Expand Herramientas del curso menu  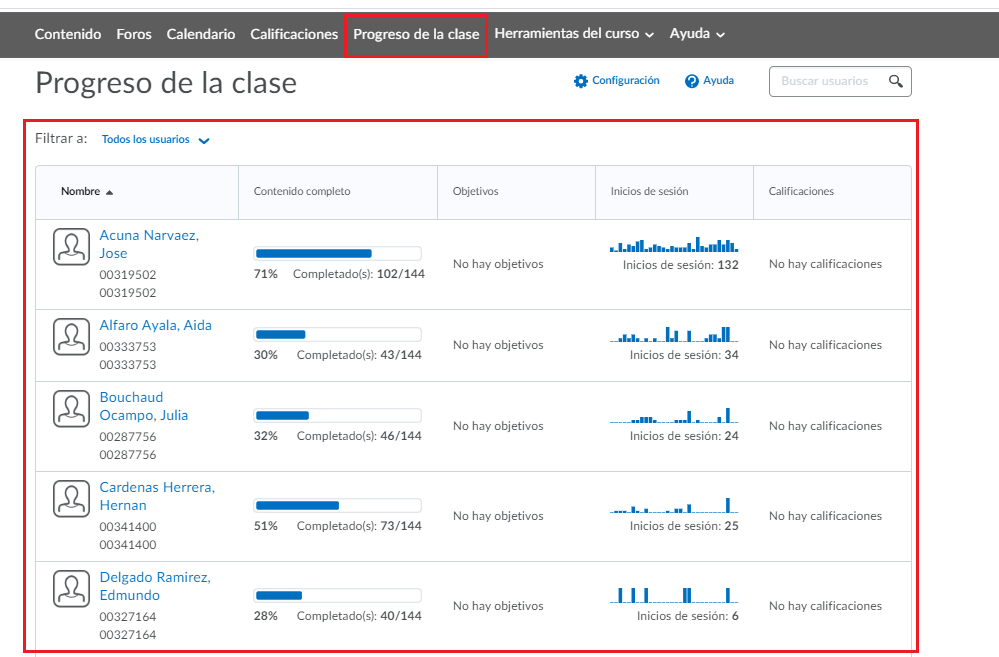tap(574, 34)
